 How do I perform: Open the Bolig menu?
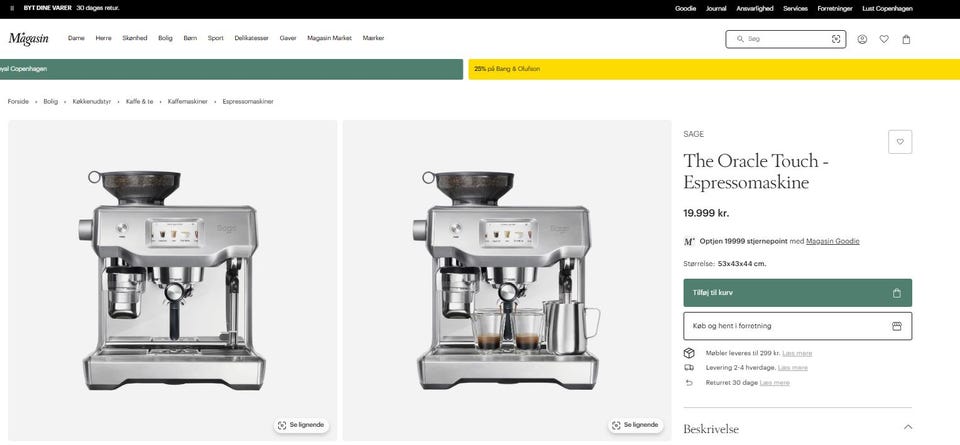165,38
